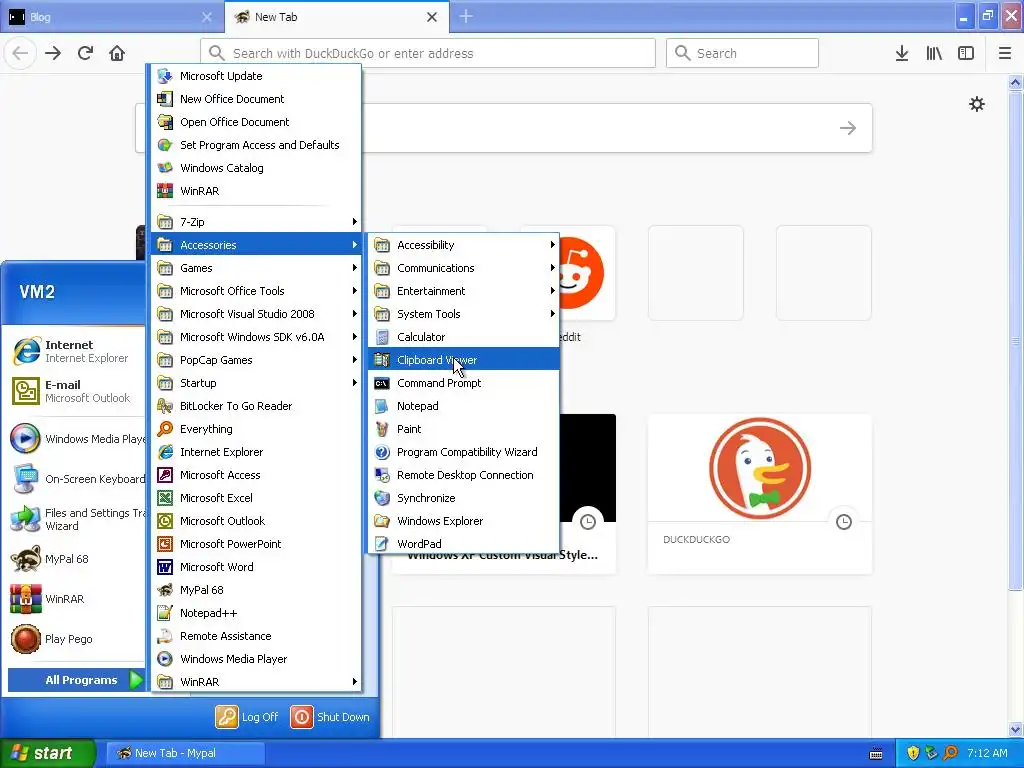Toggle the sidebar panel icon
1024x768 pixels.
click(966, 53)
